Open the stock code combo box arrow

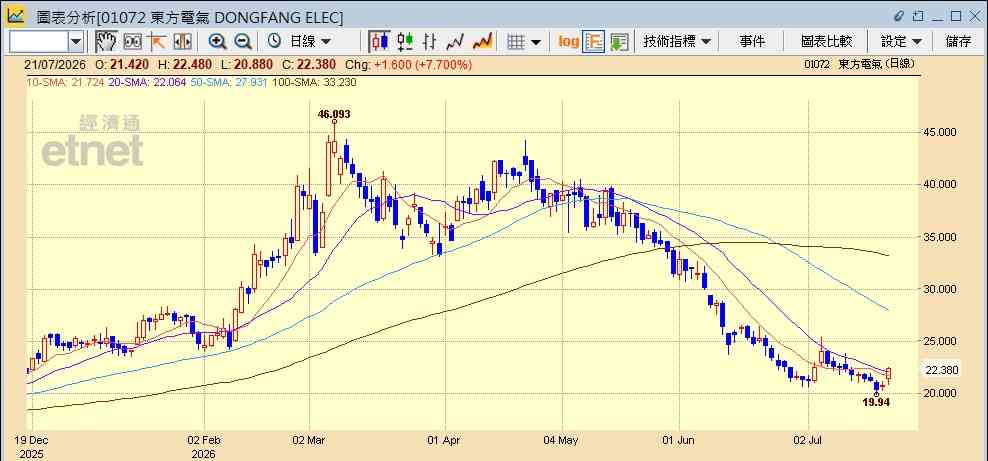pos(76,42)
